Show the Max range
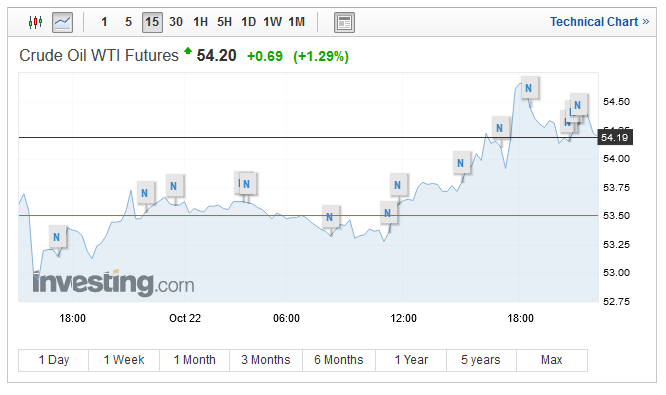Image resolution: width=666 pixels, height=395 pixels. (x=552, y=360)
